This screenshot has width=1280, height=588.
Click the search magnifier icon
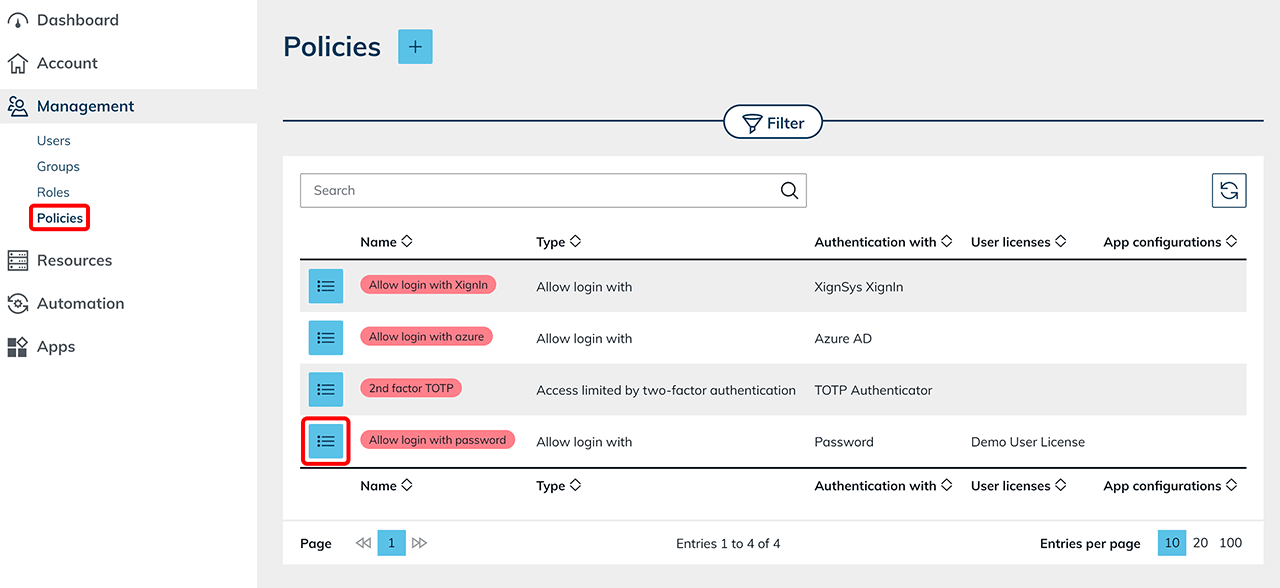click(789, 191)
